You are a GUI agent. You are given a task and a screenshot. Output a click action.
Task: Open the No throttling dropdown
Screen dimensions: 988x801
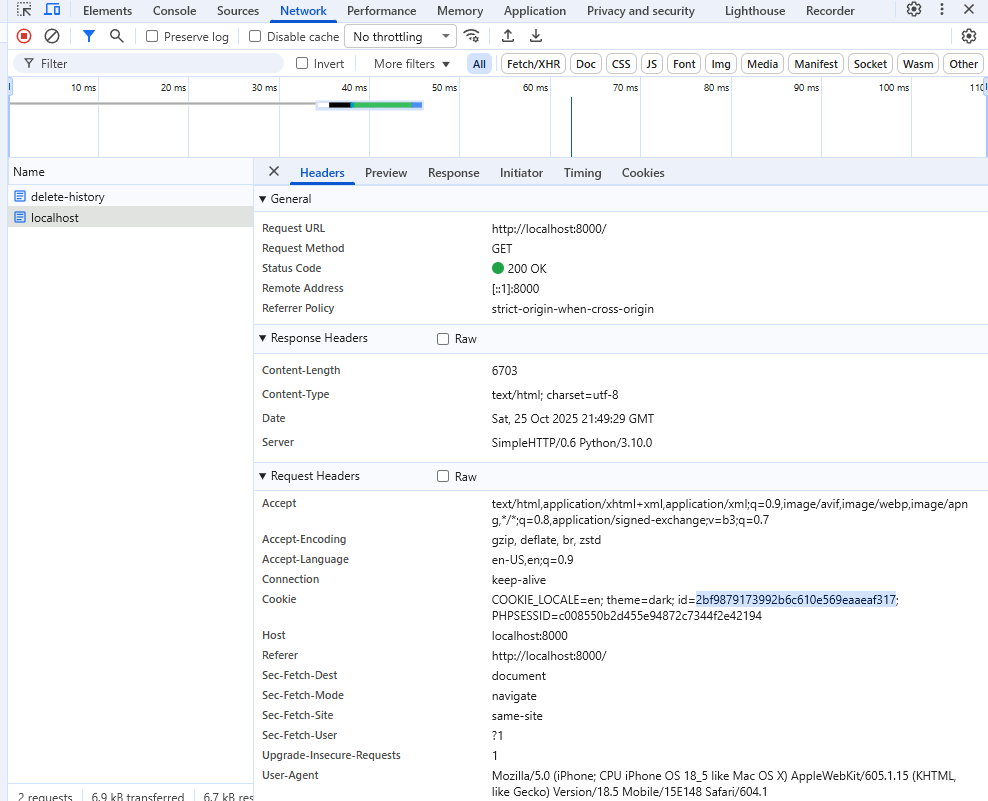point(399,37)
